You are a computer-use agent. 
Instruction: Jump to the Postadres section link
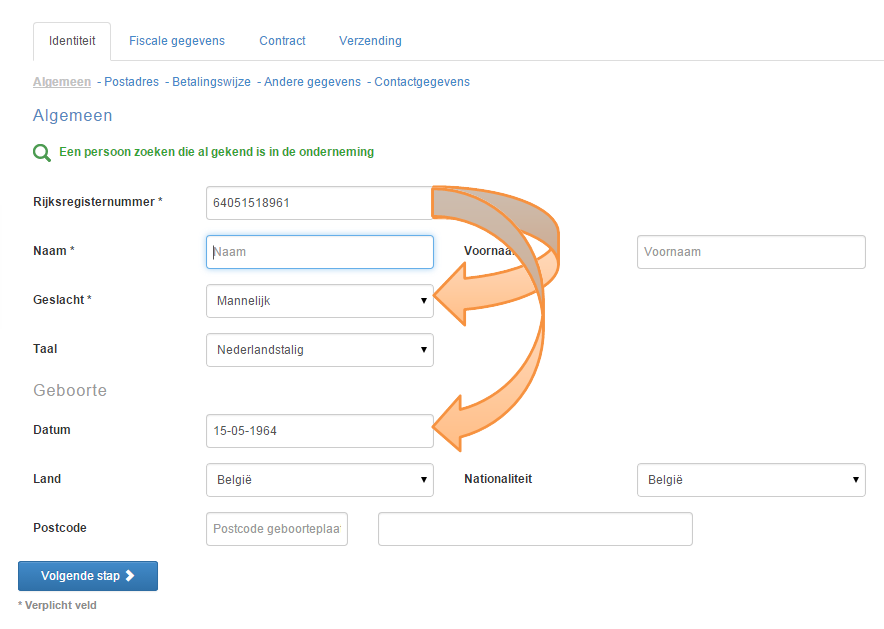131,82
